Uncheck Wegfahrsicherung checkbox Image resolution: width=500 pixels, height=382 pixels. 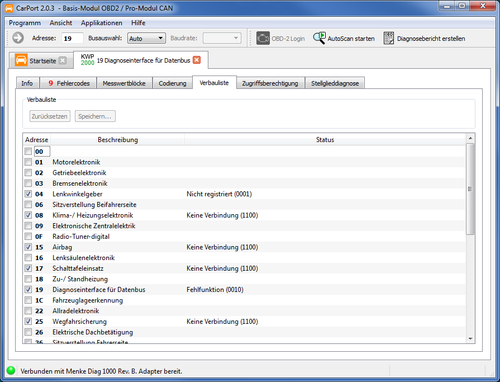click(x=28, y=321)
